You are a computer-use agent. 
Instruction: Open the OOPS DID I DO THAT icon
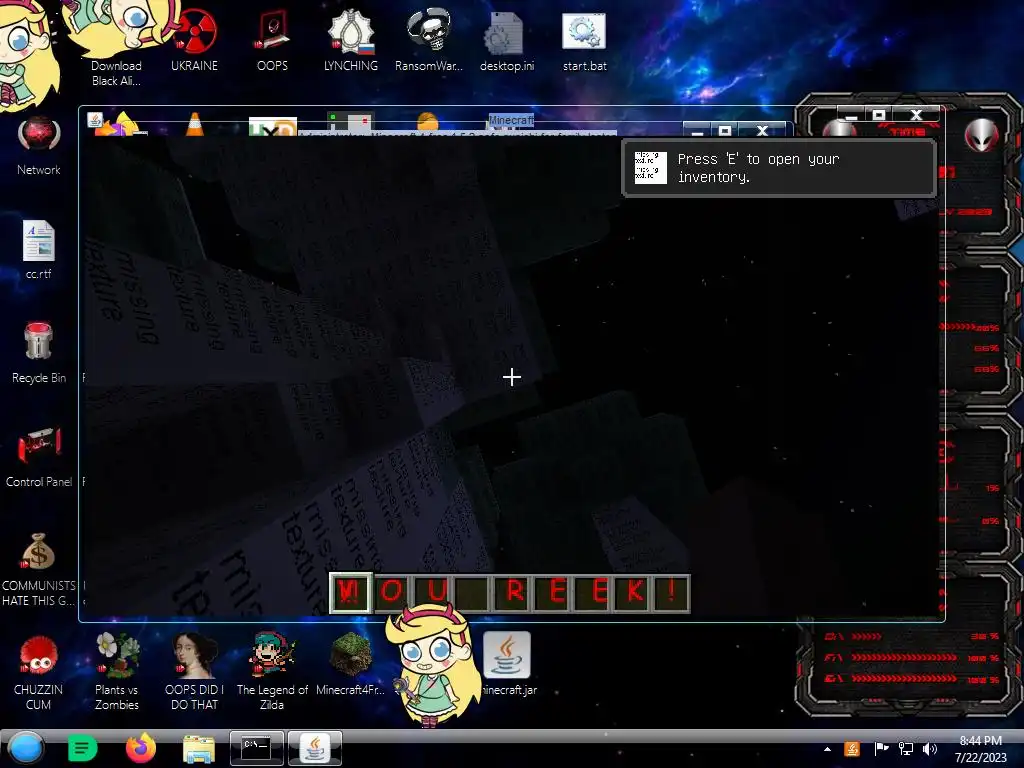coord(194,671)
